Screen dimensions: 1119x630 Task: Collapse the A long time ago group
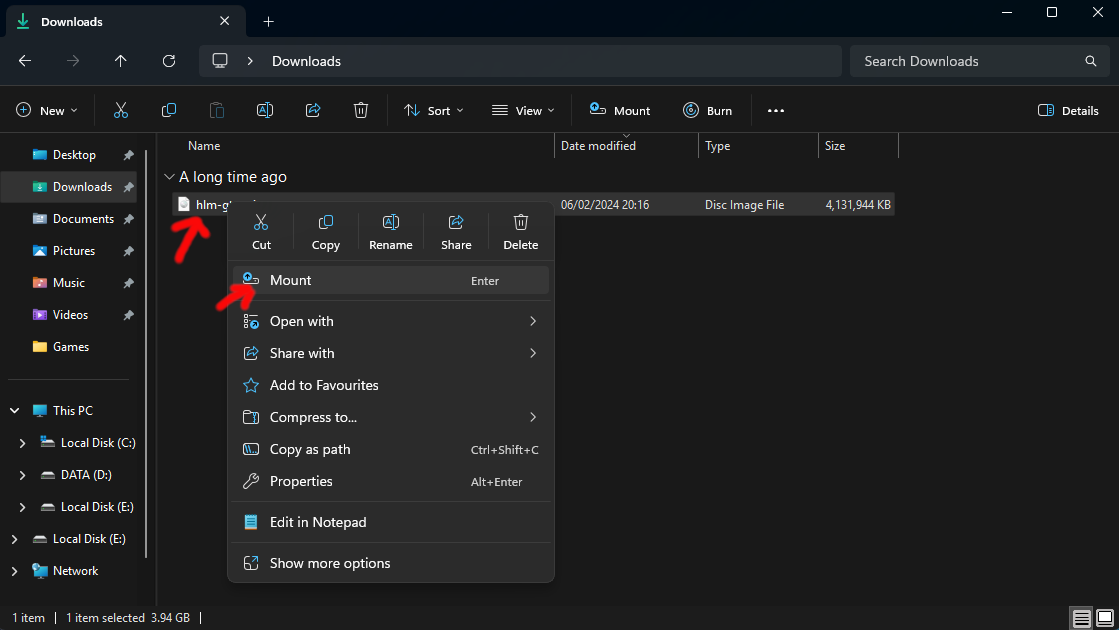pyautogui.click(x=169, y=177)
